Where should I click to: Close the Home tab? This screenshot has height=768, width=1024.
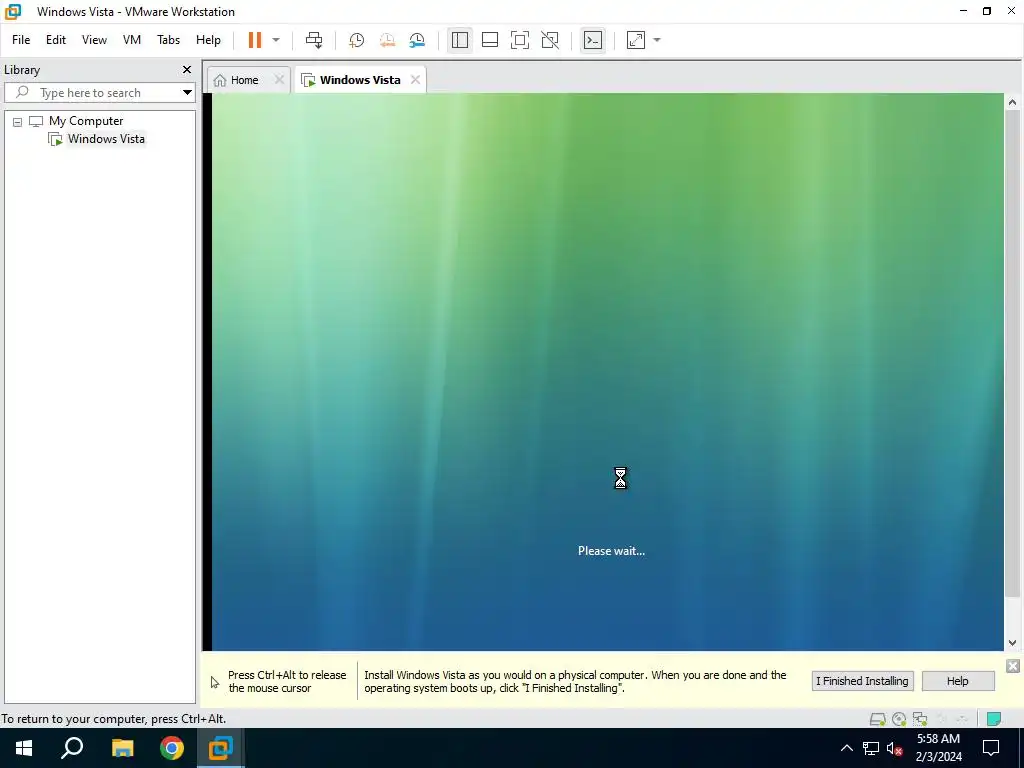click(x=279, y=80)
